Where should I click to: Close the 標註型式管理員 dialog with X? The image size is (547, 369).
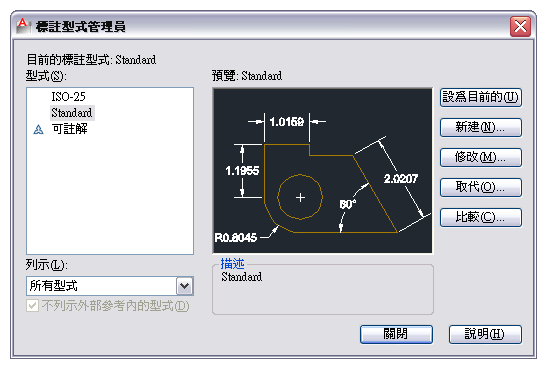coord(520,26)
